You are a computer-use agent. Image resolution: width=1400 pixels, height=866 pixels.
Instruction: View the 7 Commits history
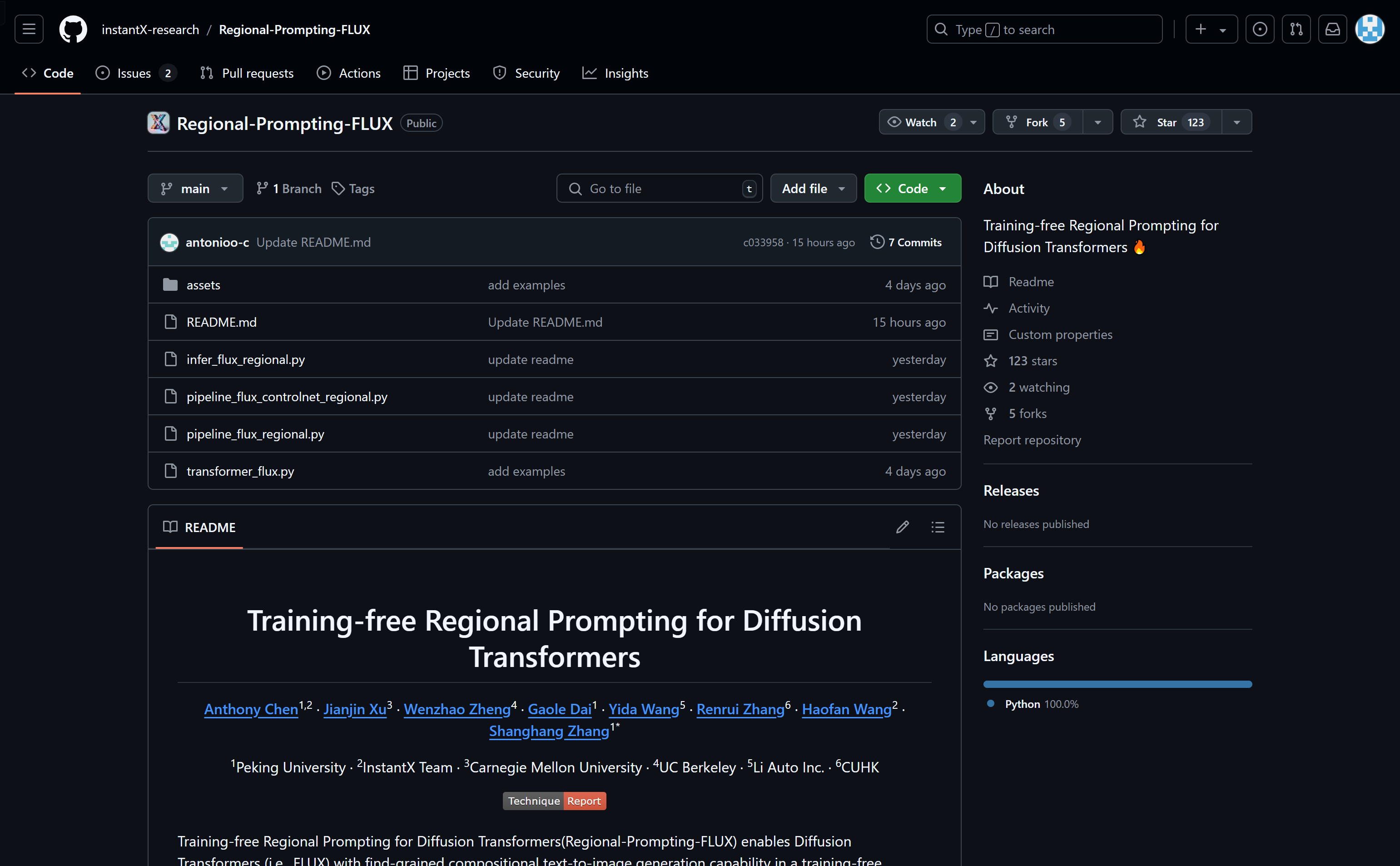906,242
